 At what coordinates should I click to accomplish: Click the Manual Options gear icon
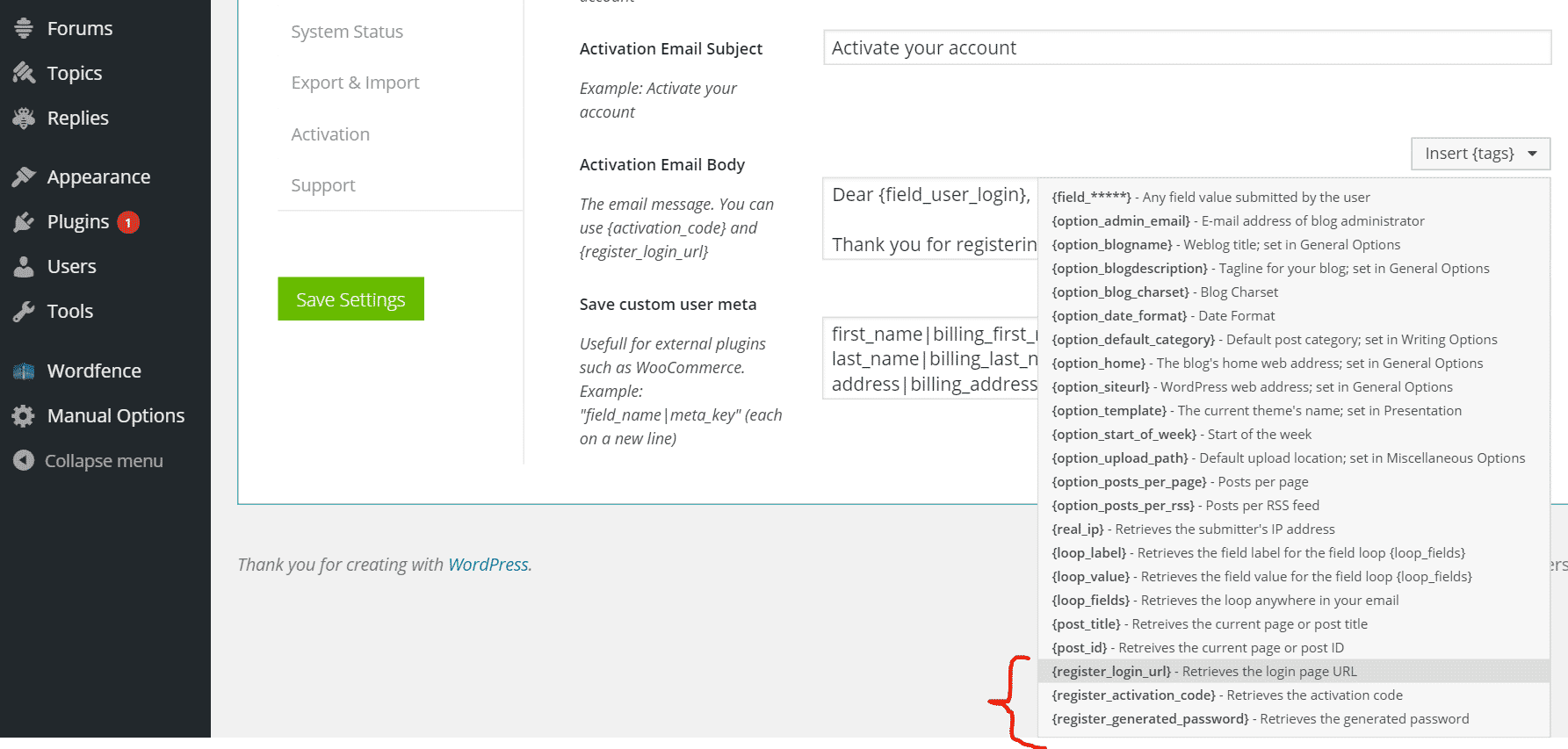click(x=24, y=415)
